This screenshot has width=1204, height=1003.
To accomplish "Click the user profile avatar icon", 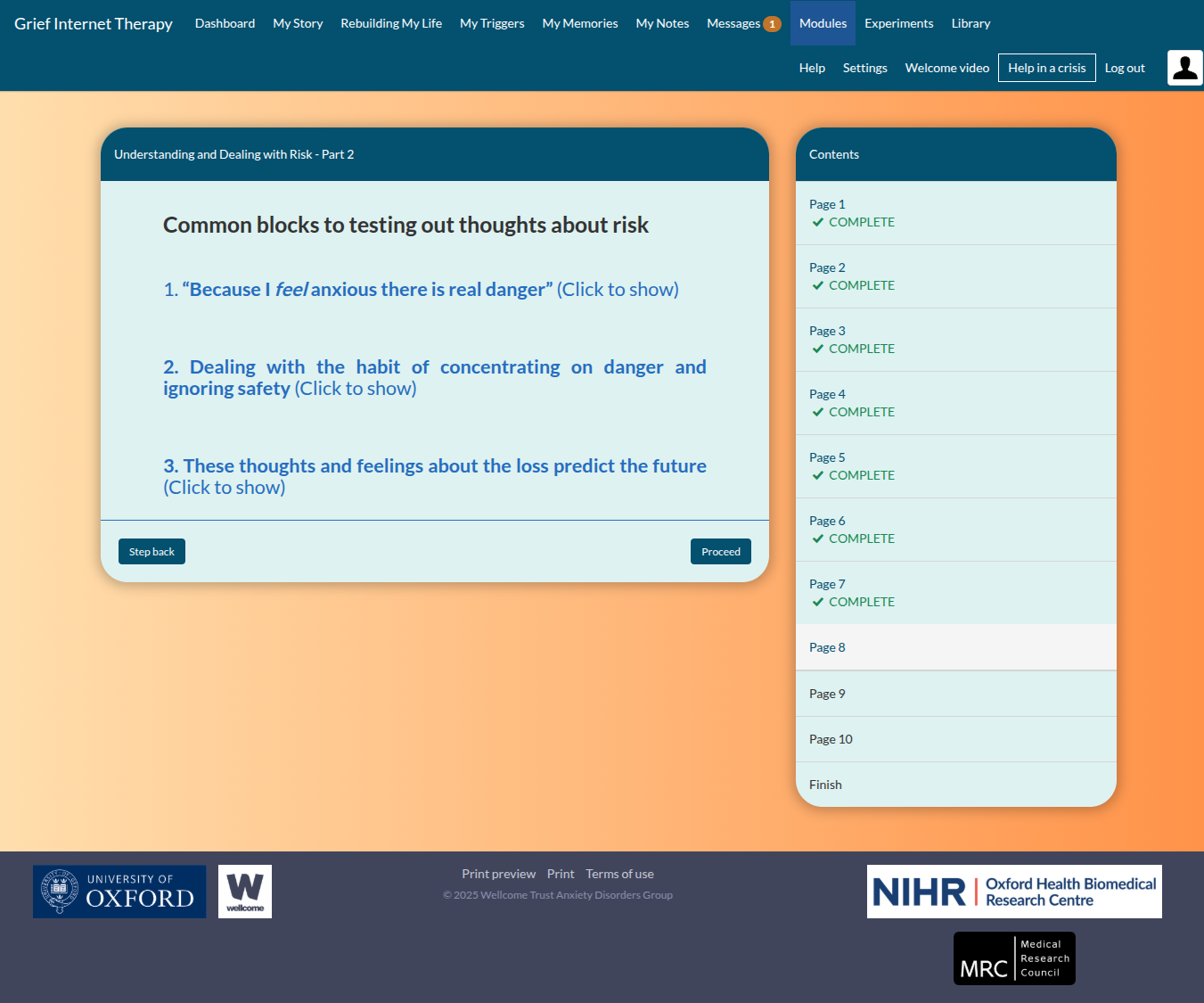I will tap(1184, 68).
